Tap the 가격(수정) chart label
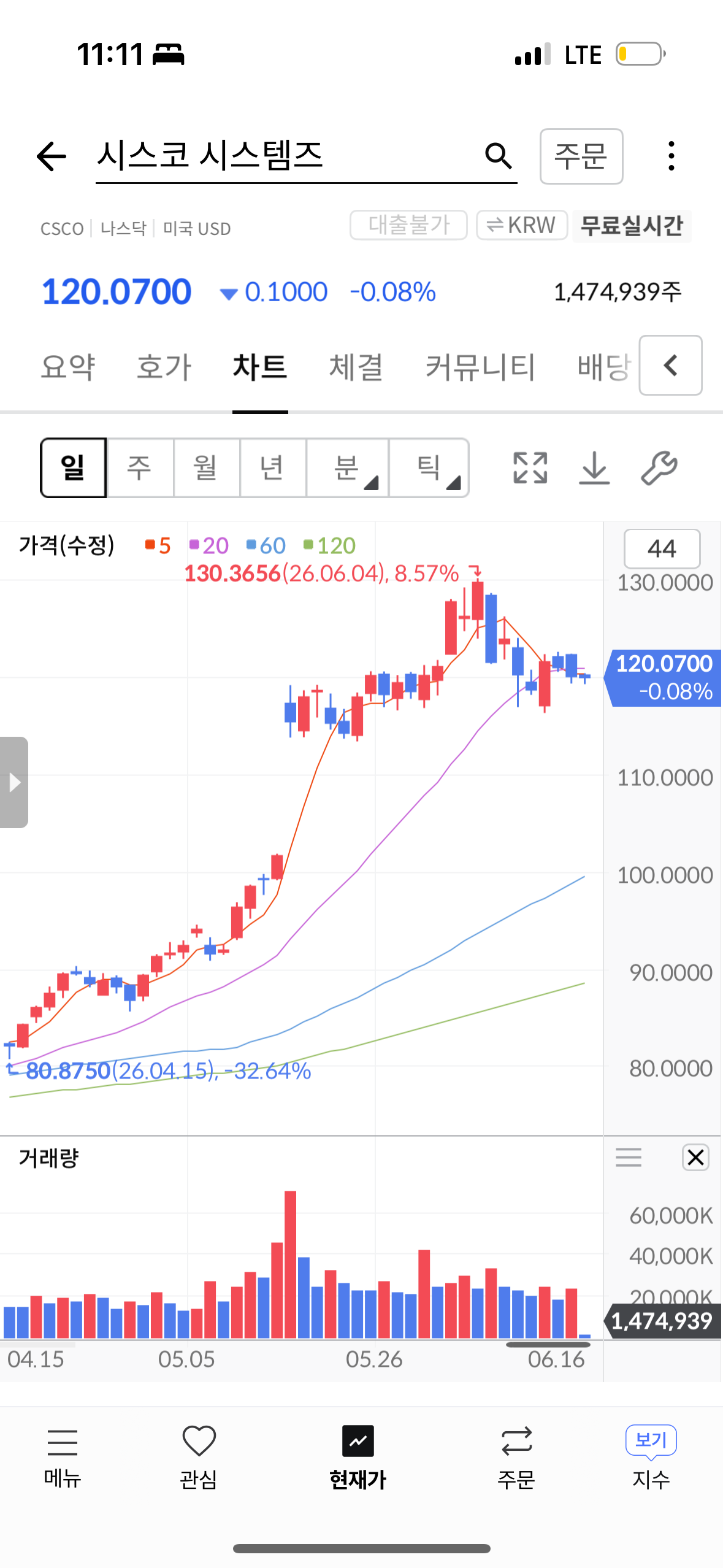 point(66,545)
